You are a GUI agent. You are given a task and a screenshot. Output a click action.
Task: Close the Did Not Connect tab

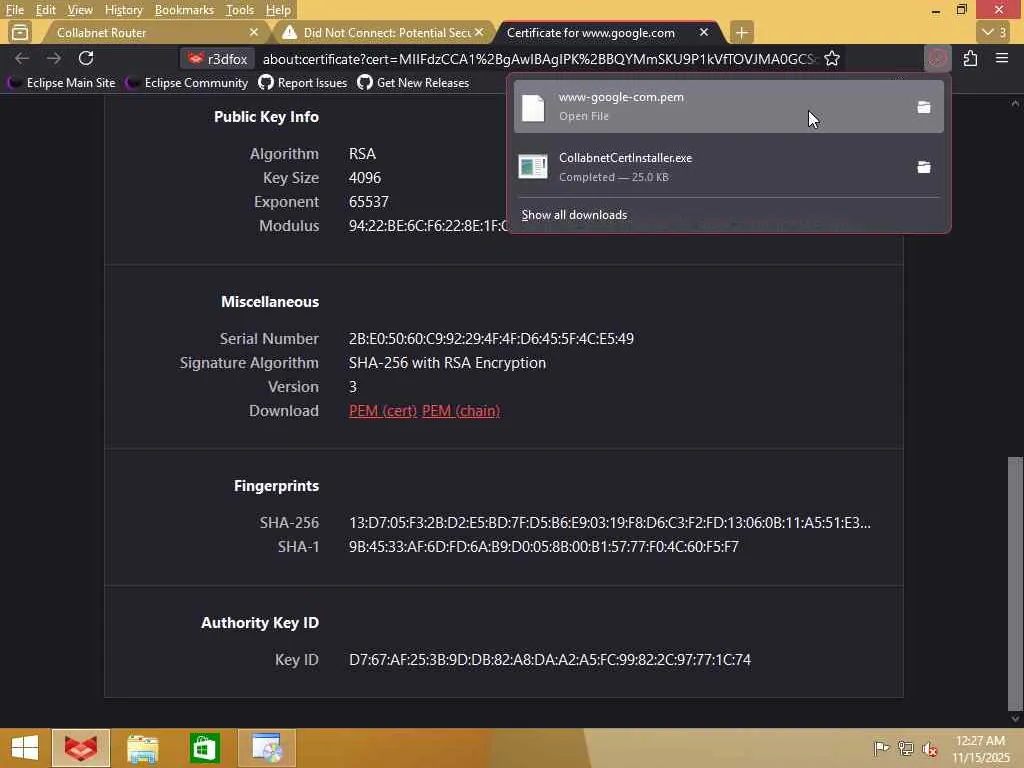click(479, 32)
